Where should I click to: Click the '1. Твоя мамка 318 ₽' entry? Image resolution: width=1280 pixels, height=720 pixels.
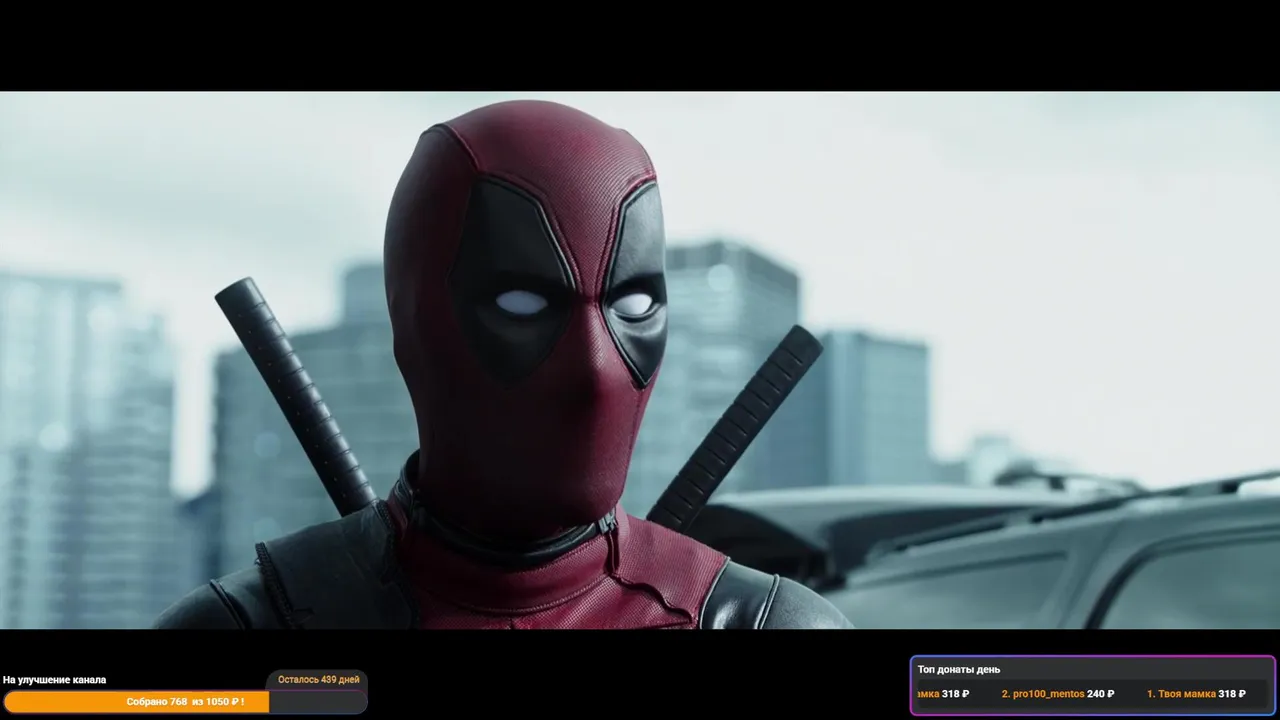1196,694
